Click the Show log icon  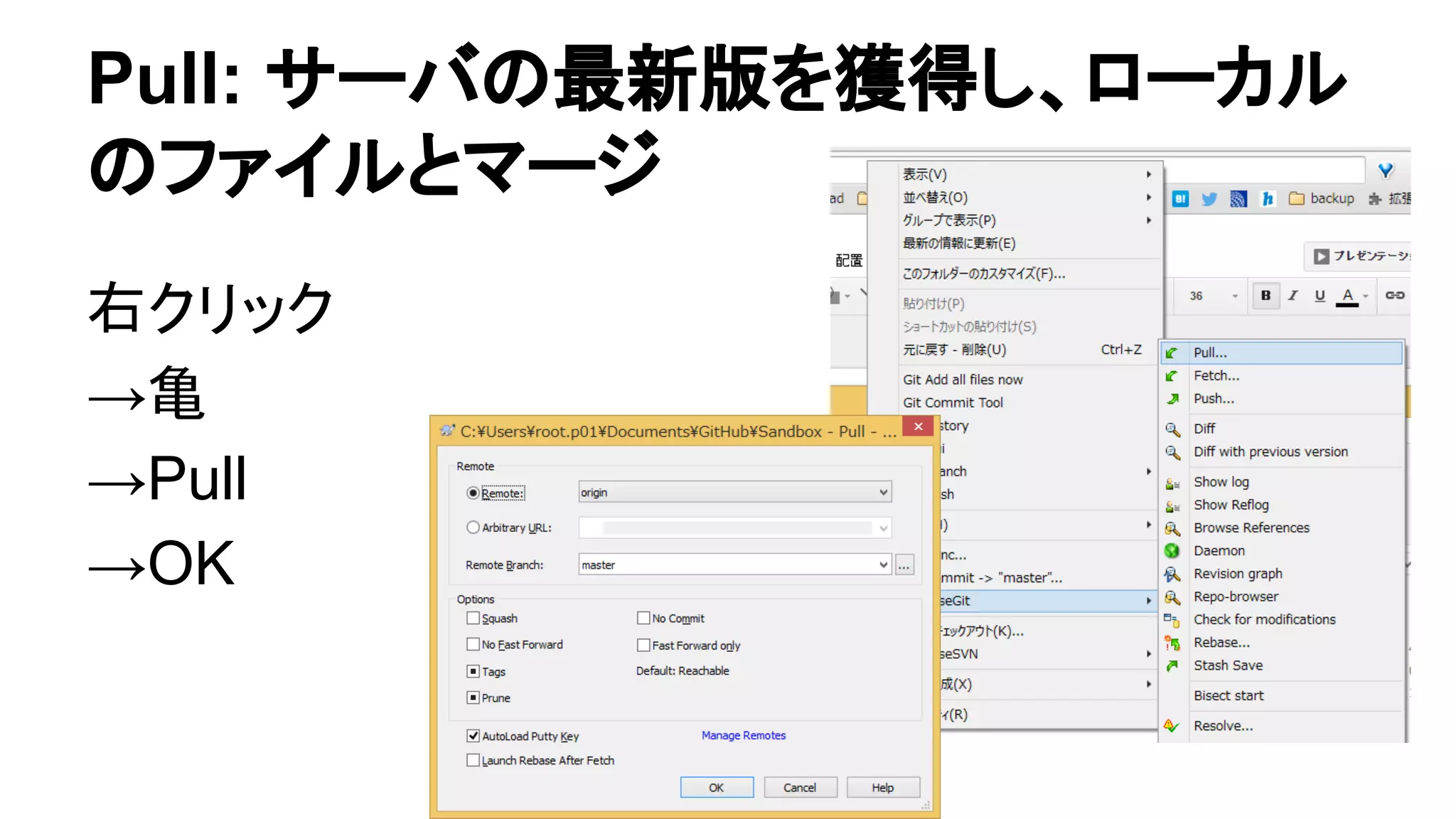[x=1172, y=483]
